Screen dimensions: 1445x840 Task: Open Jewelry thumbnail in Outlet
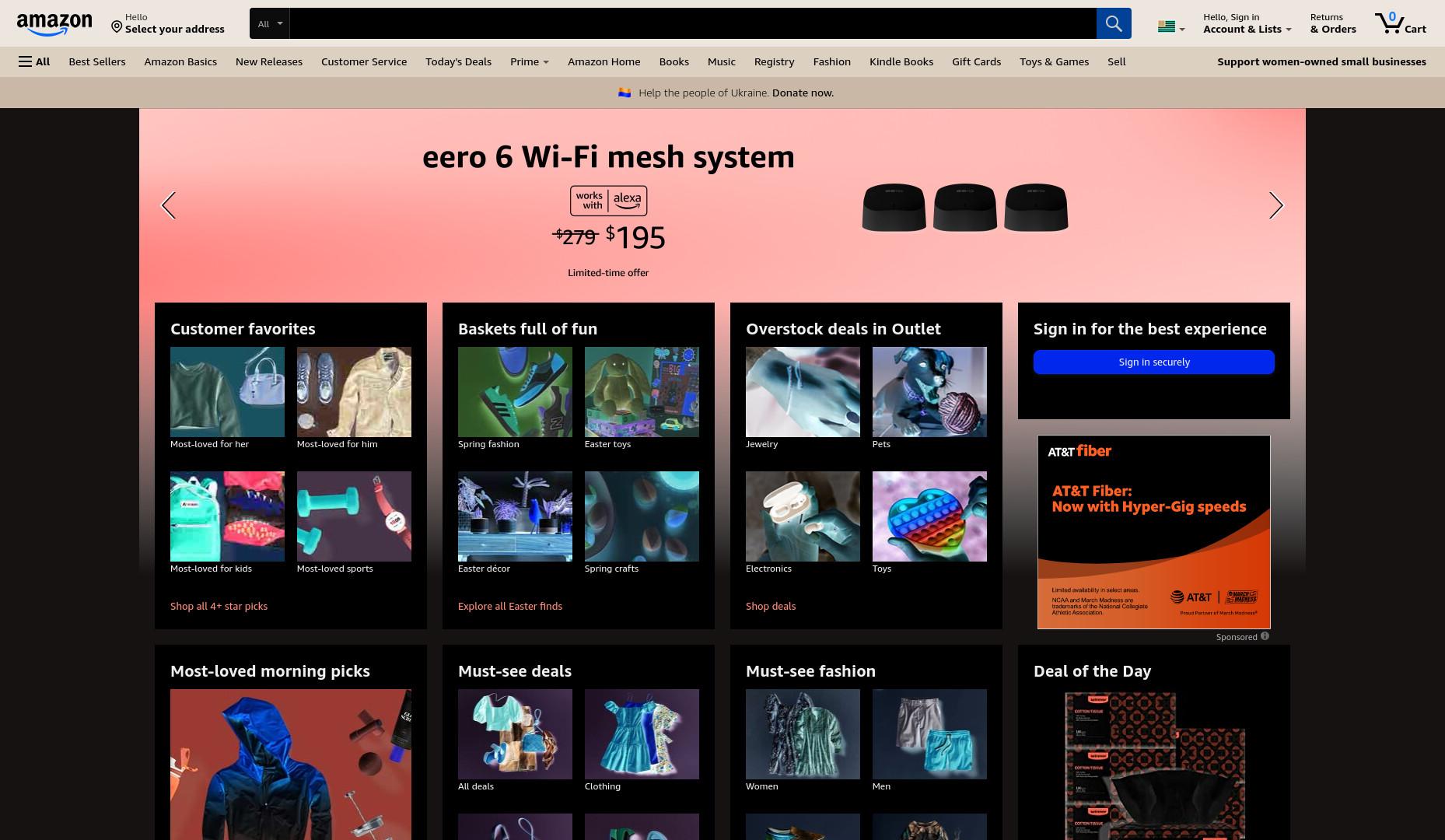(x=803, y=392)
